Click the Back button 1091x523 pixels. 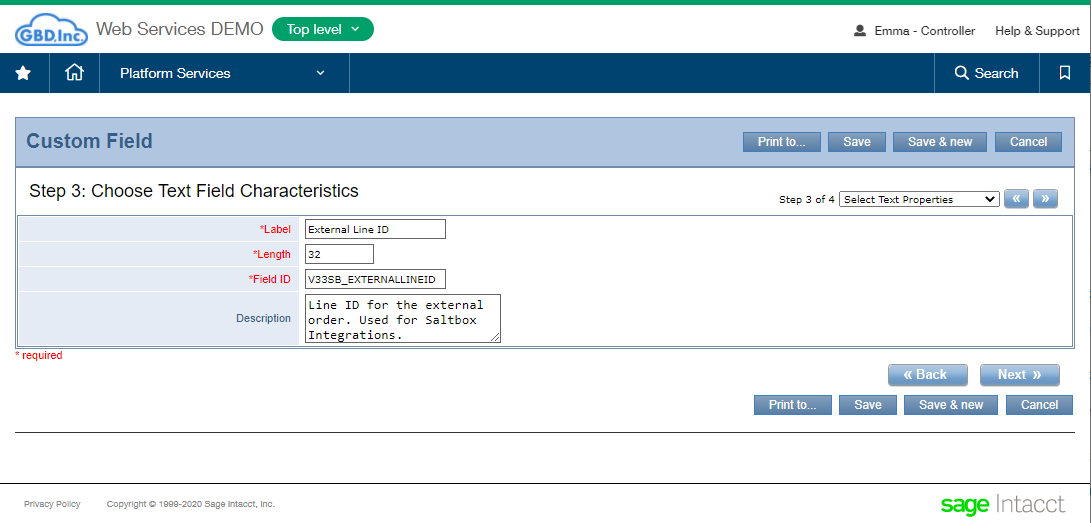pyautogui.click(x=927, y=375)
